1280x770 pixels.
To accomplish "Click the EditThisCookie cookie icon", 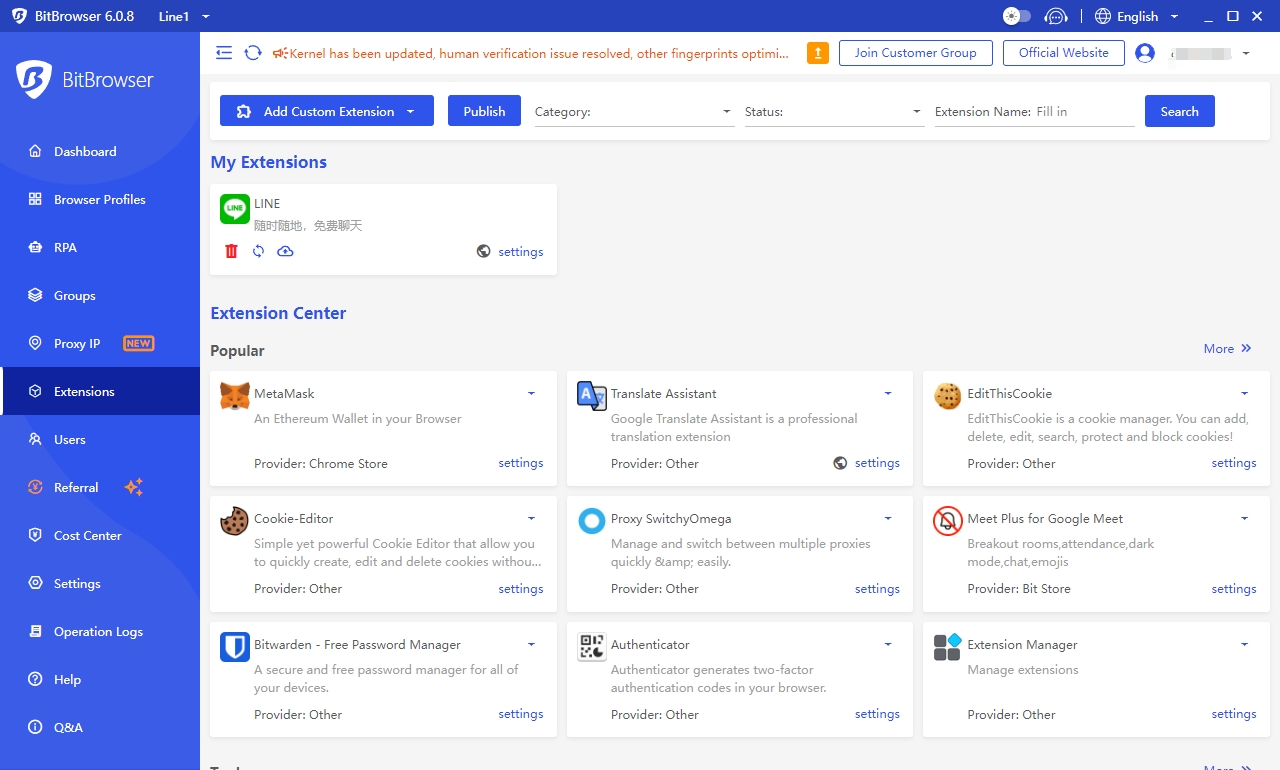I will pyautogui.click(x=948, y=396).
